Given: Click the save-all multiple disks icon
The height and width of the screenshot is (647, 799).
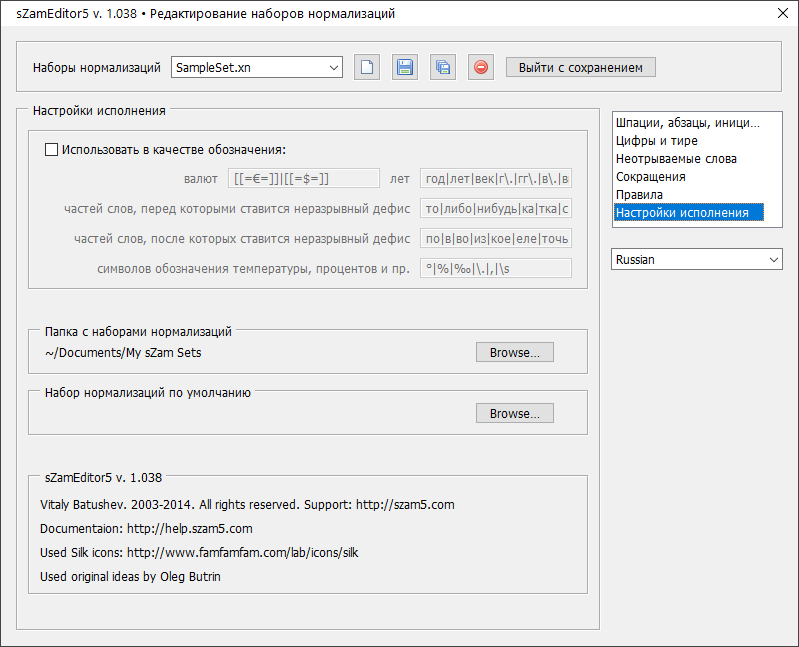Looking at the screenshot, I should point(443,68).
